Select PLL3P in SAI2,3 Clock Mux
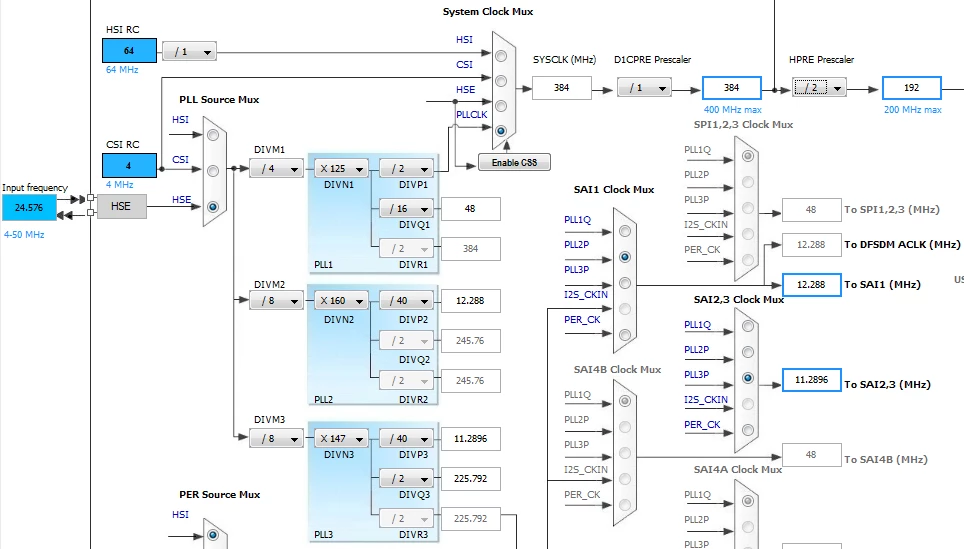Screen dimensions: 964x549 748,378
